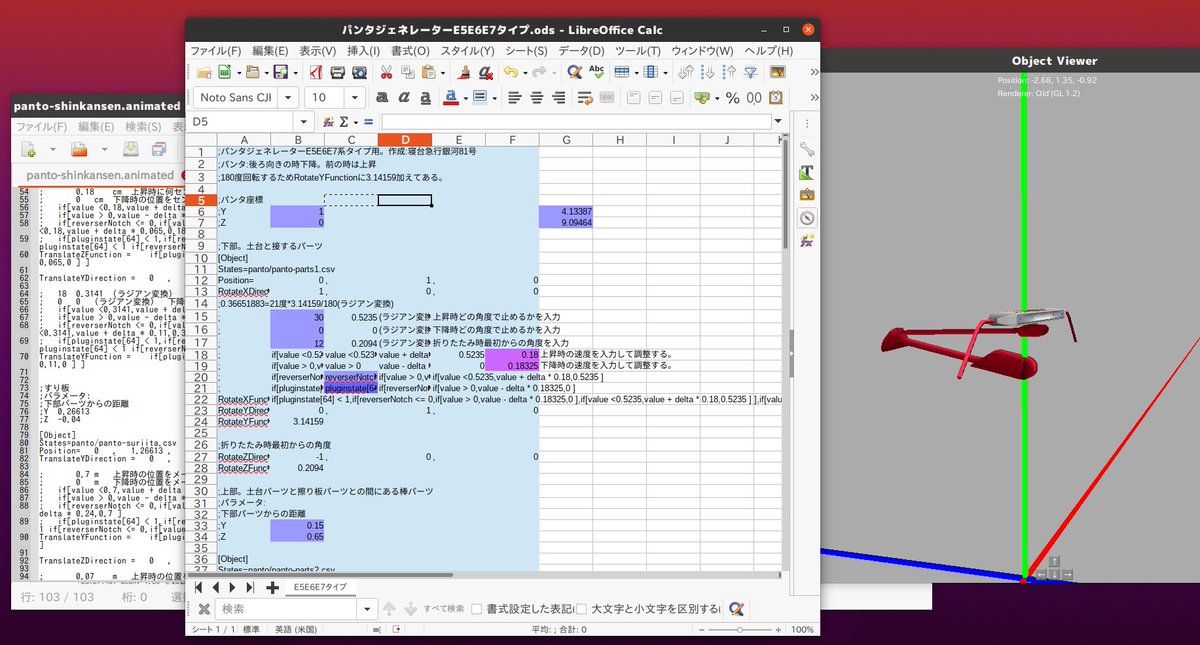Open the 編集(E) menu in Calc

click(x=270, y=50)
